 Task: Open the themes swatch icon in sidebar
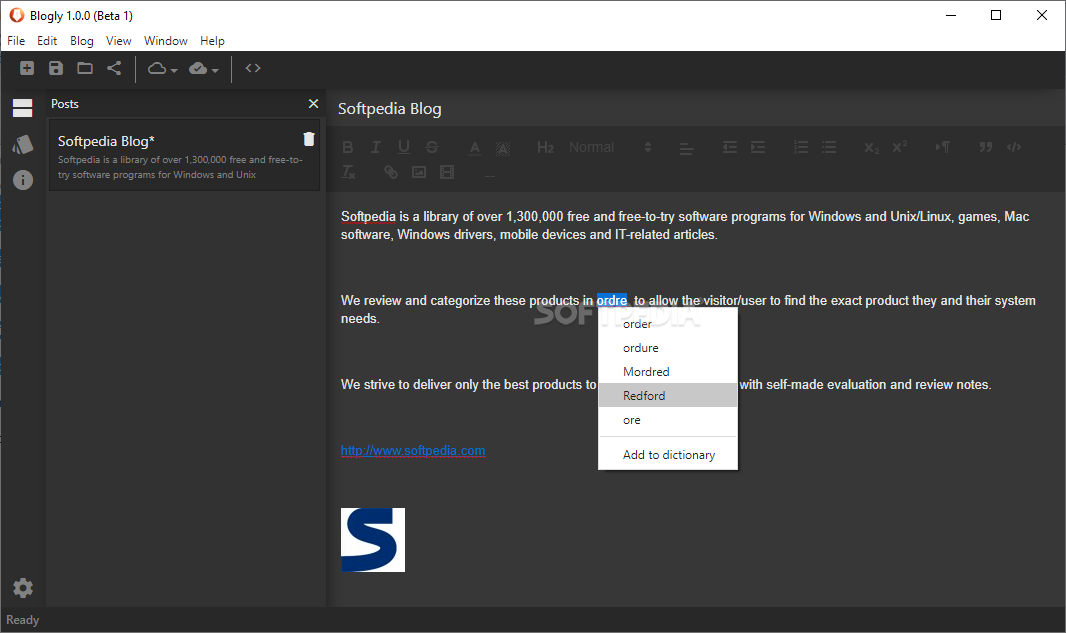22,144
